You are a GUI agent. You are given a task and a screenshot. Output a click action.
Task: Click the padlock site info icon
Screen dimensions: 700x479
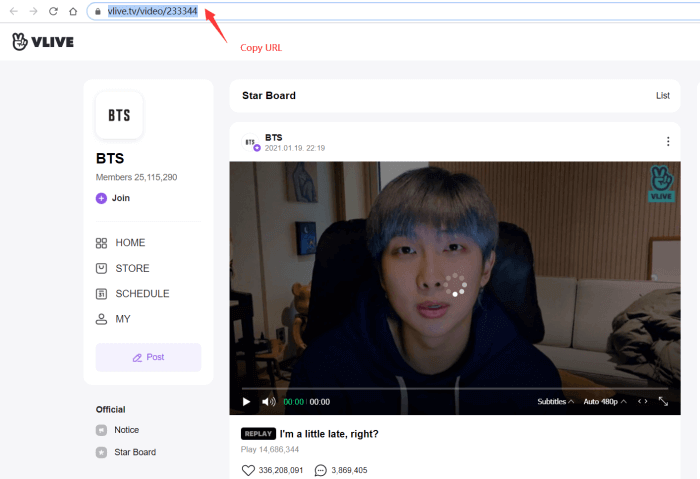point(98,12)
